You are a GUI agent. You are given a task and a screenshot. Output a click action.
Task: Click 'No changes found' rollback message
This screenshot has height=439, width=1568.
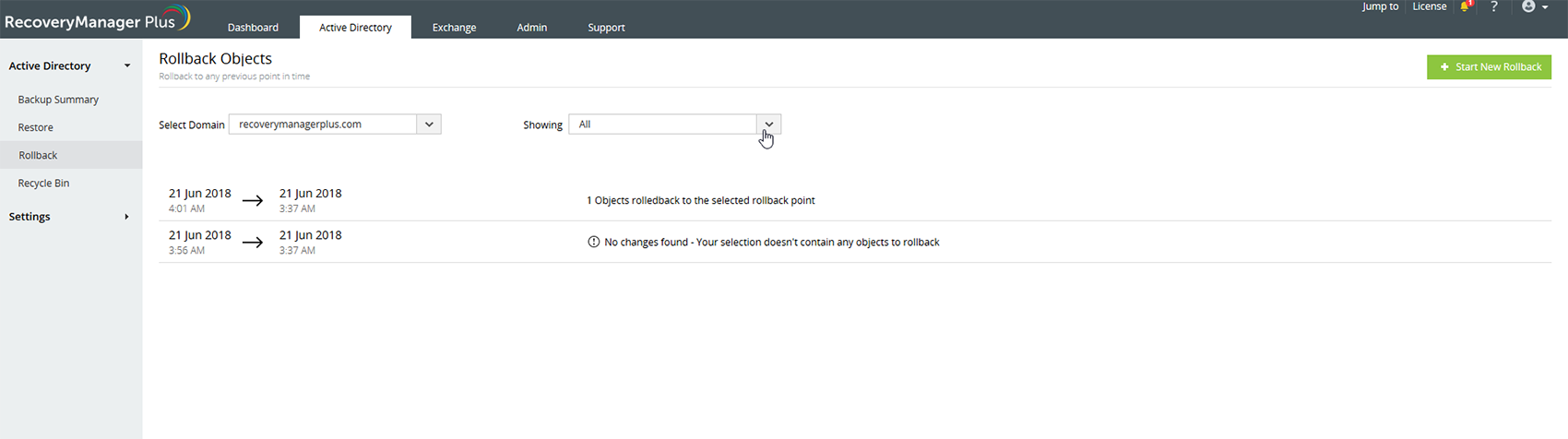[x=772, y=242]
